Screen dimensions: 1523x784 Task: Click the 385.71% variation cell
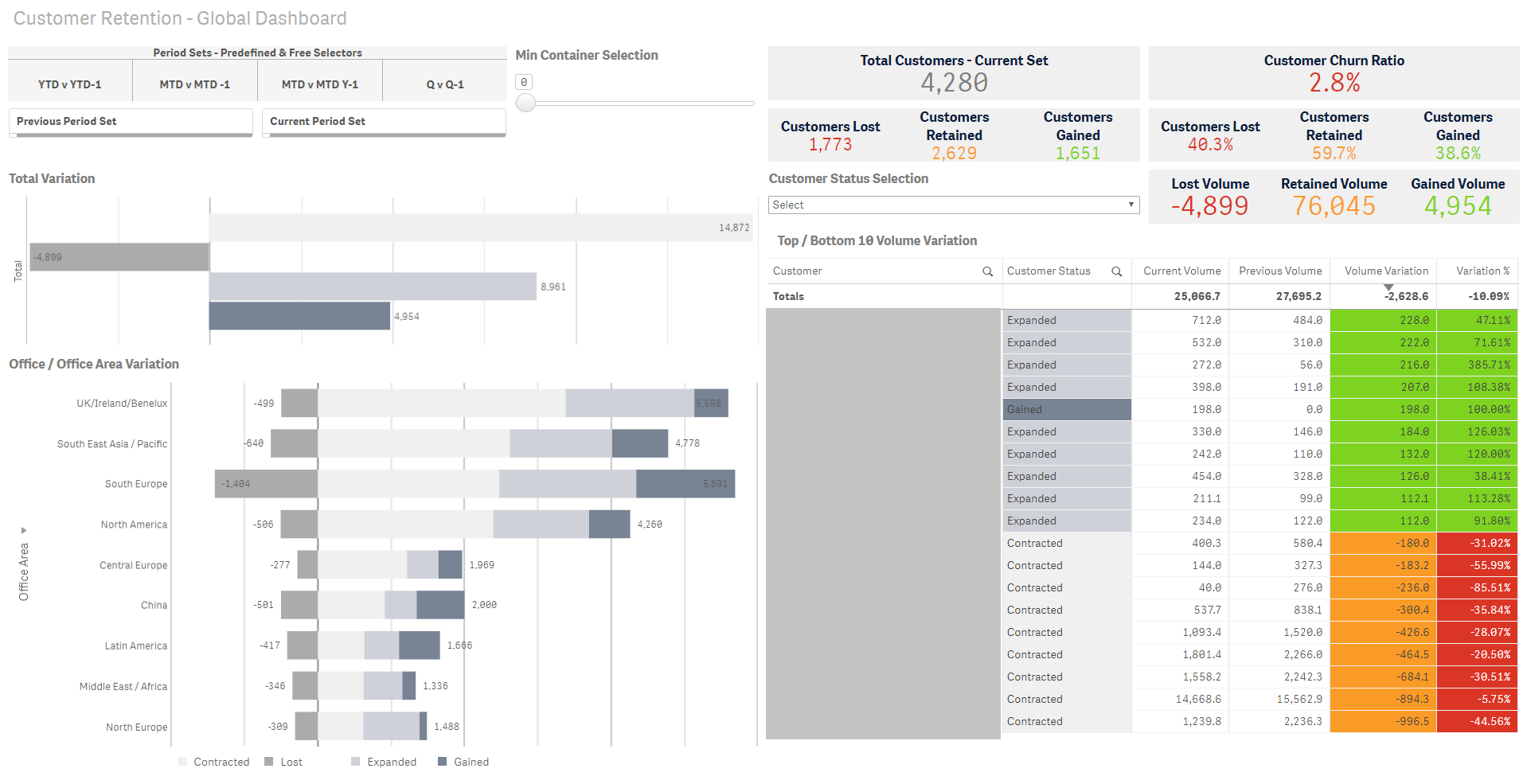pyautogui.click(x=1478, y=365)
